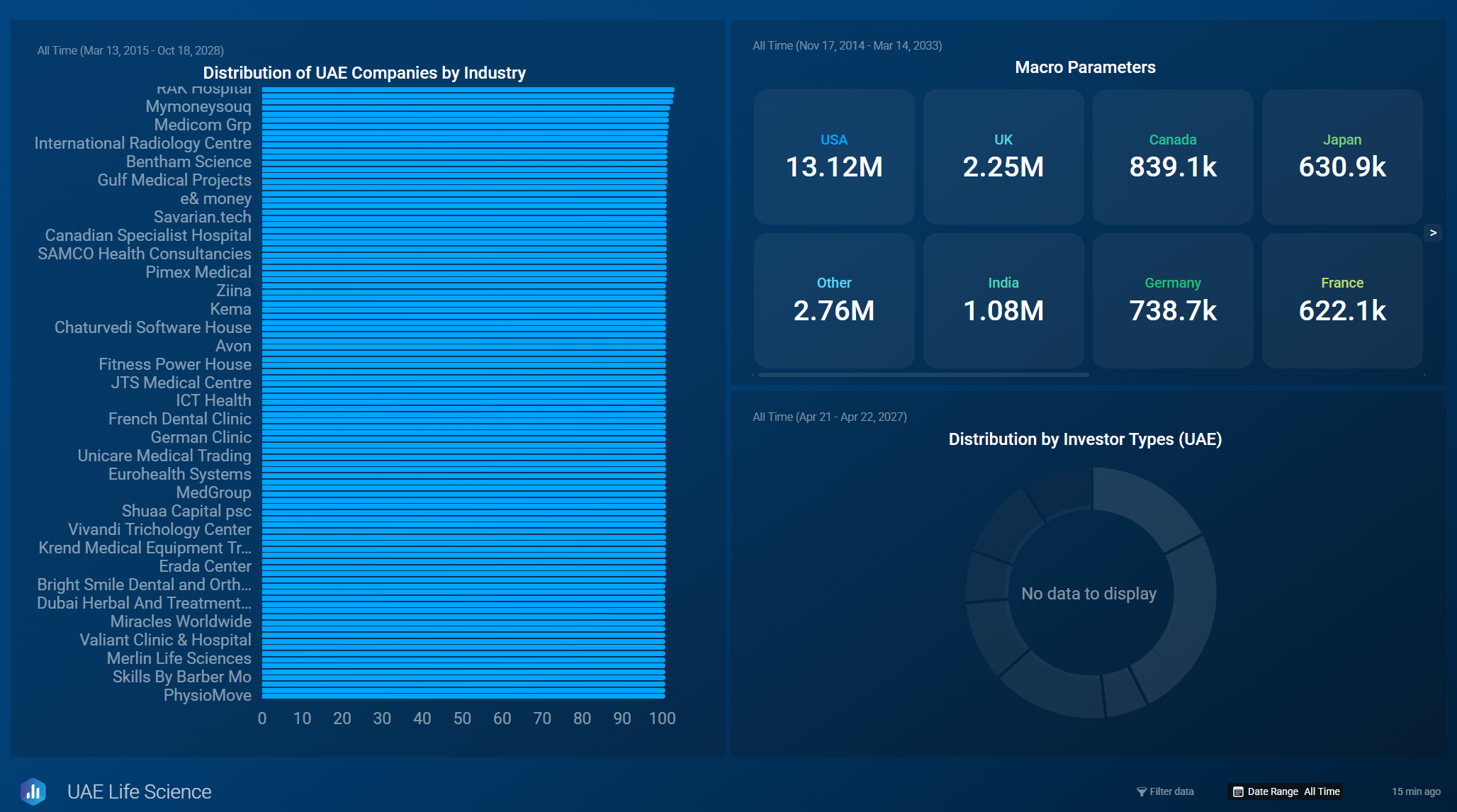This screenshot has height=812, width=1457.
Task: Select the UK 2.25M card
Action: click(1003, 157)
